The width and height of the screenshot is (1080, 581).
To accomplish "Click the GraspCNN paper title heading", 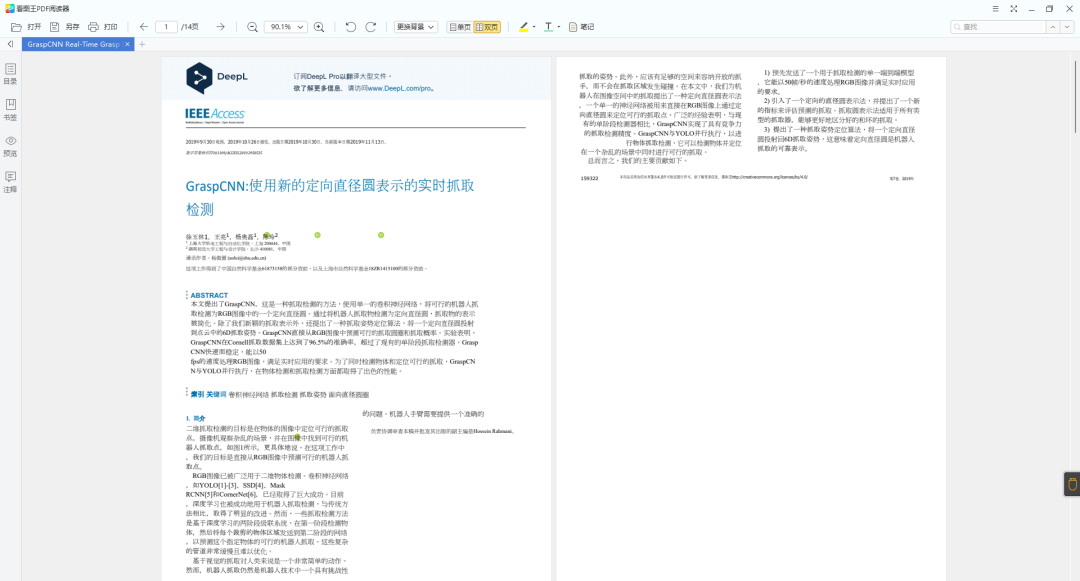I will [330, 197].
